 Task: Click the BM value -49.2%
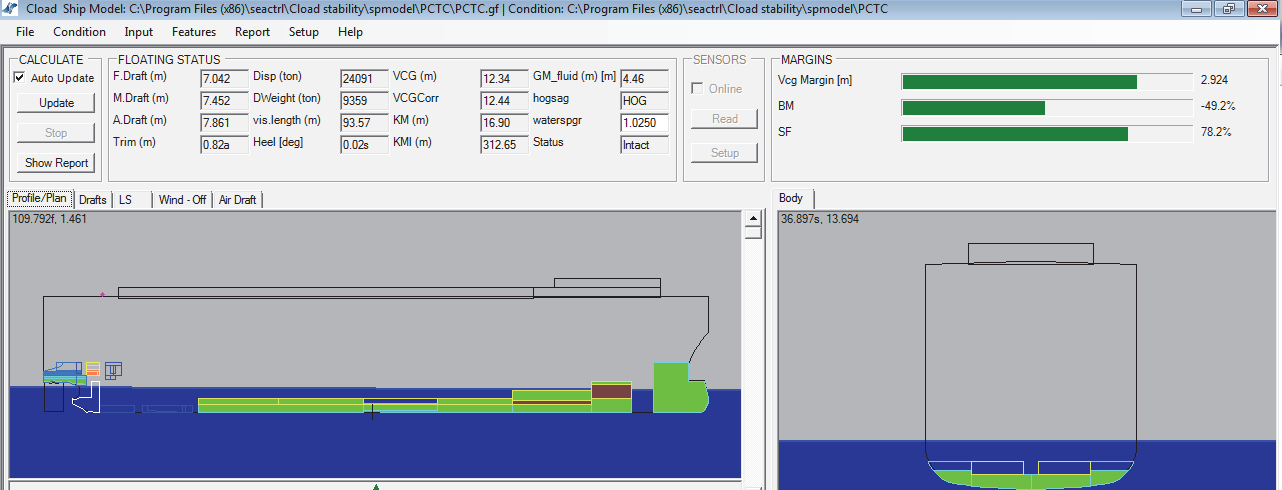pyautogui.click(x=1217, y=106)
